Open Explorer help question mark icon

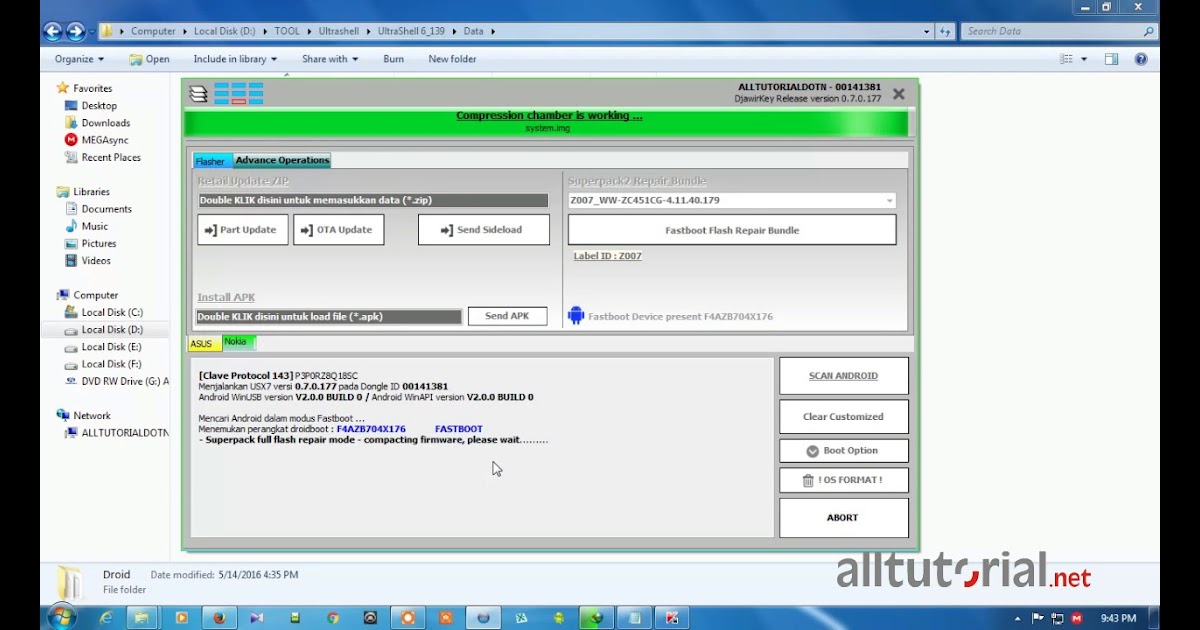(x=1141, y=59)
